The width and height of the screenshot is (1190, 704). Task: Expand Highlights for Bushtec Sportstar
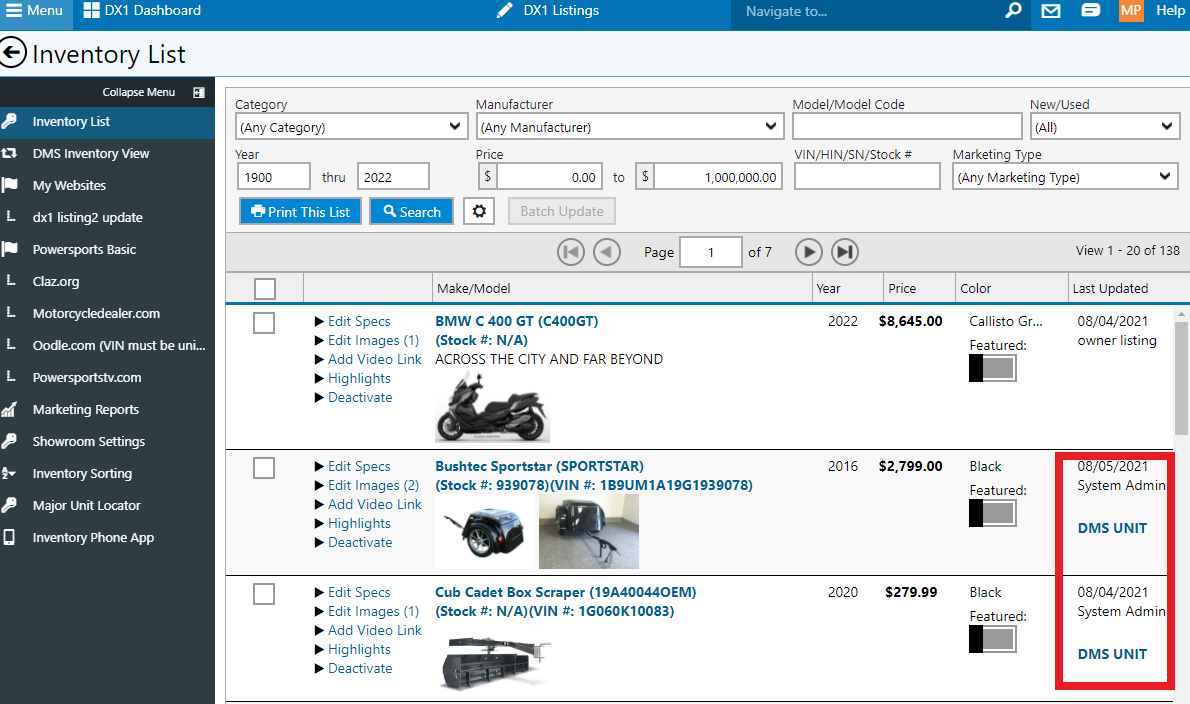(353, 523)
